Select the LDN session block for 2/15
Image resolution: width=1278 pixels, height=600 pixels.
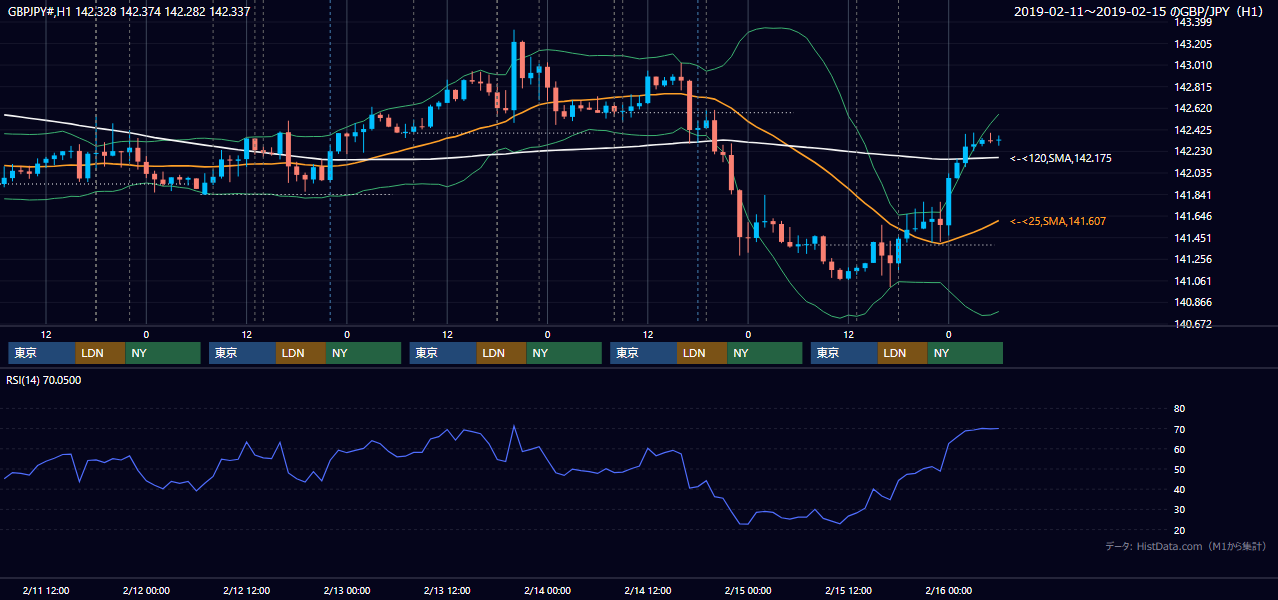pyautogui.click(x=903, y=353)
